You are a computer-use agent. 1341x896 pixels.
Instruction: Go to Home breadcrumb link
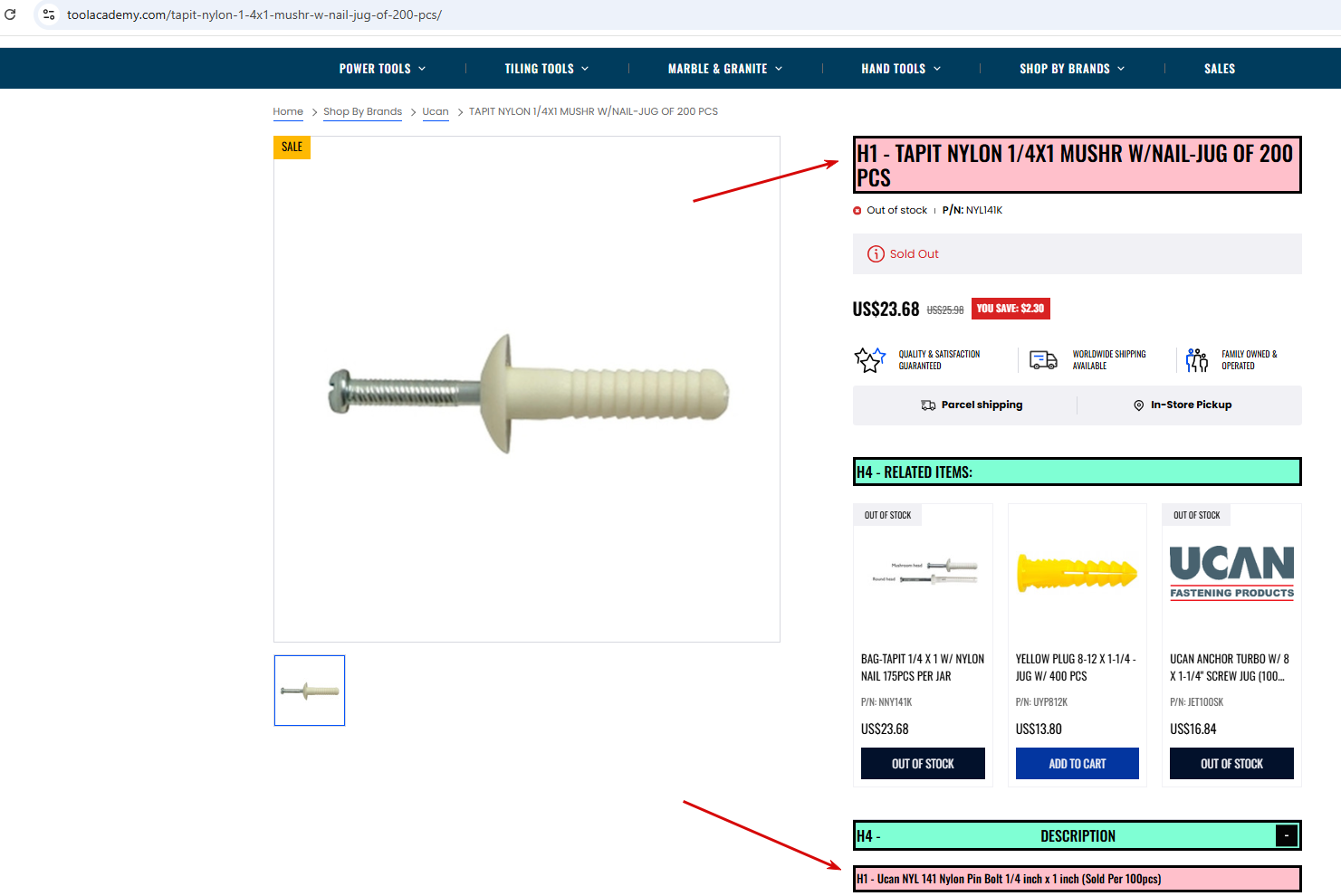(288, 111)
